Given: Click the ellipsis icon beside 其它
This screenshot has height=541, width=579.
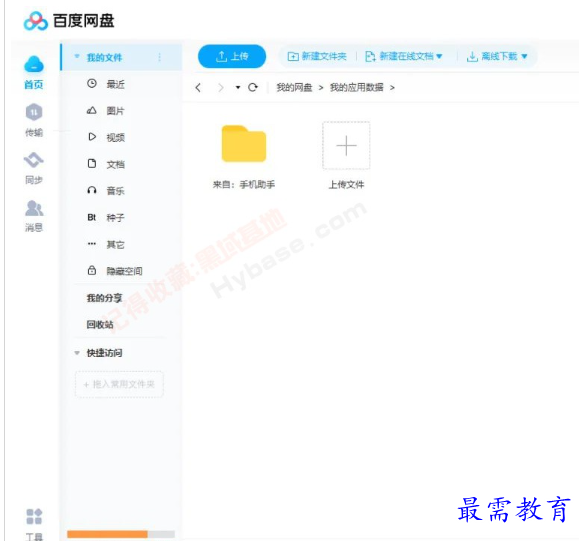Looking at the screenshot, I should click(x=92, y=244).
